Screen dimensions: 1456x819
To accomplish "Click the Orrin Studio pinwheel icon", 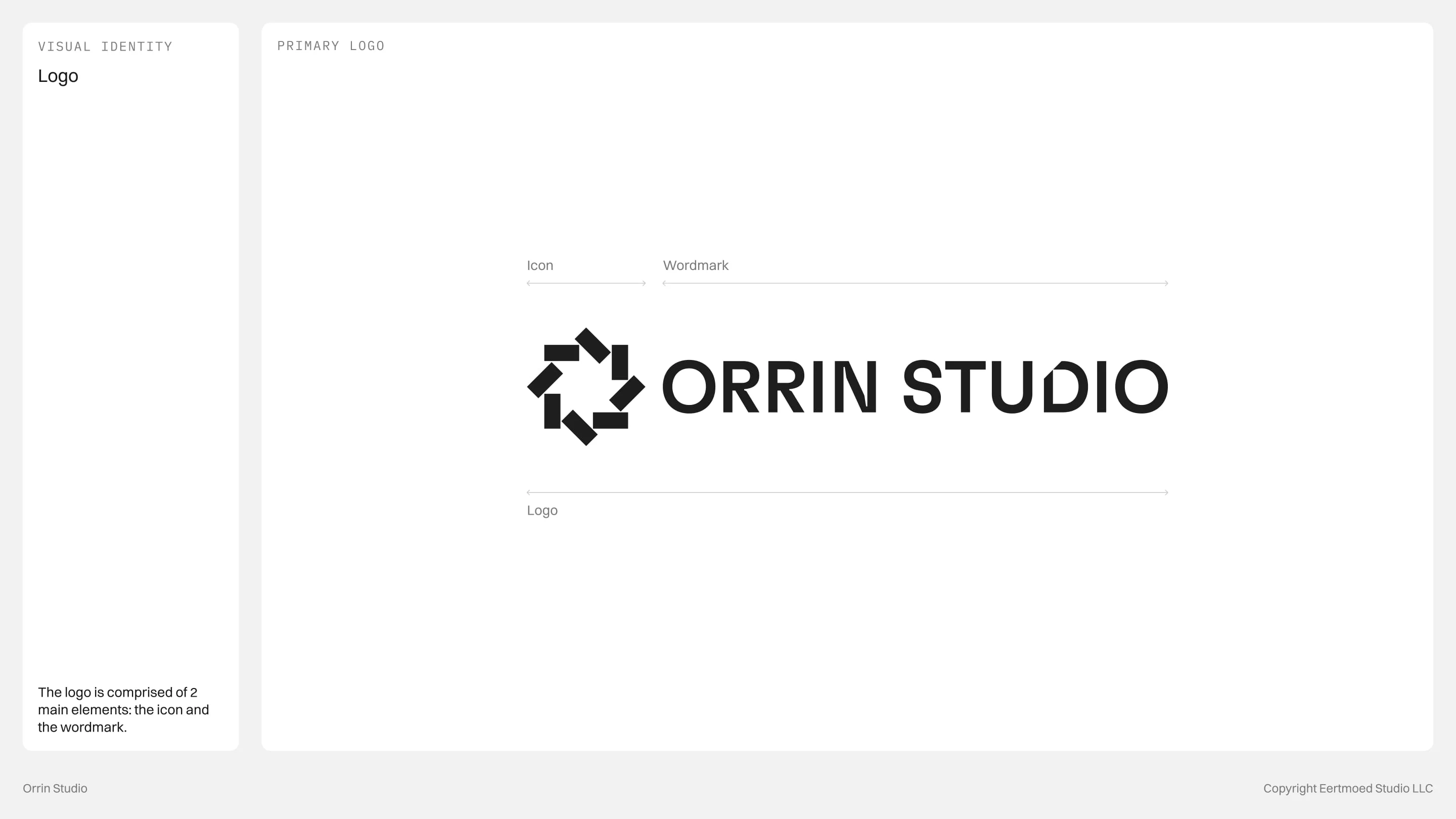I will (586, 387).
